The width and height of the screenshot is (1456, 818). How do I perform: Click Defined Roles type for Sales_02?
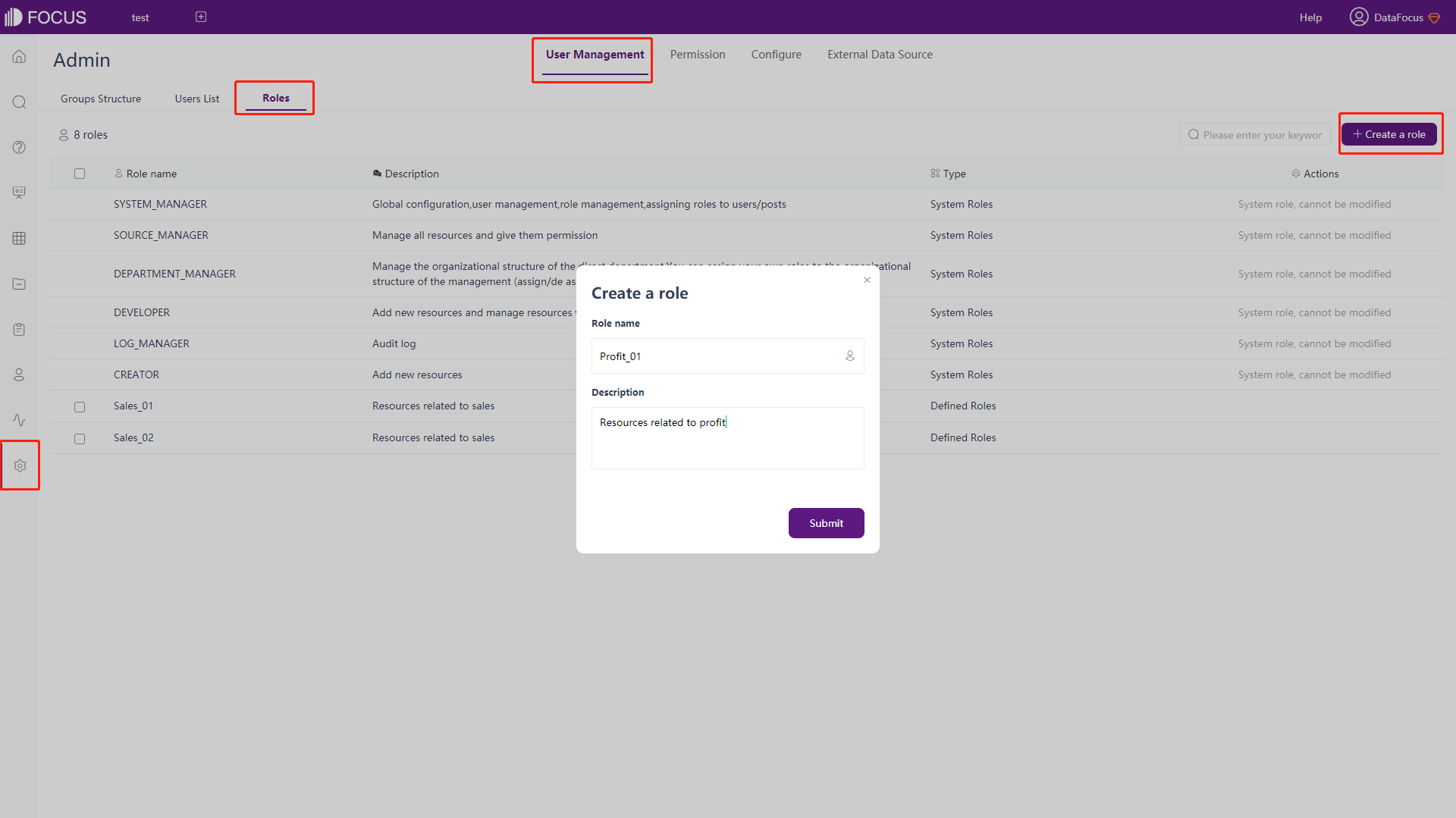(x=963, y=437)
